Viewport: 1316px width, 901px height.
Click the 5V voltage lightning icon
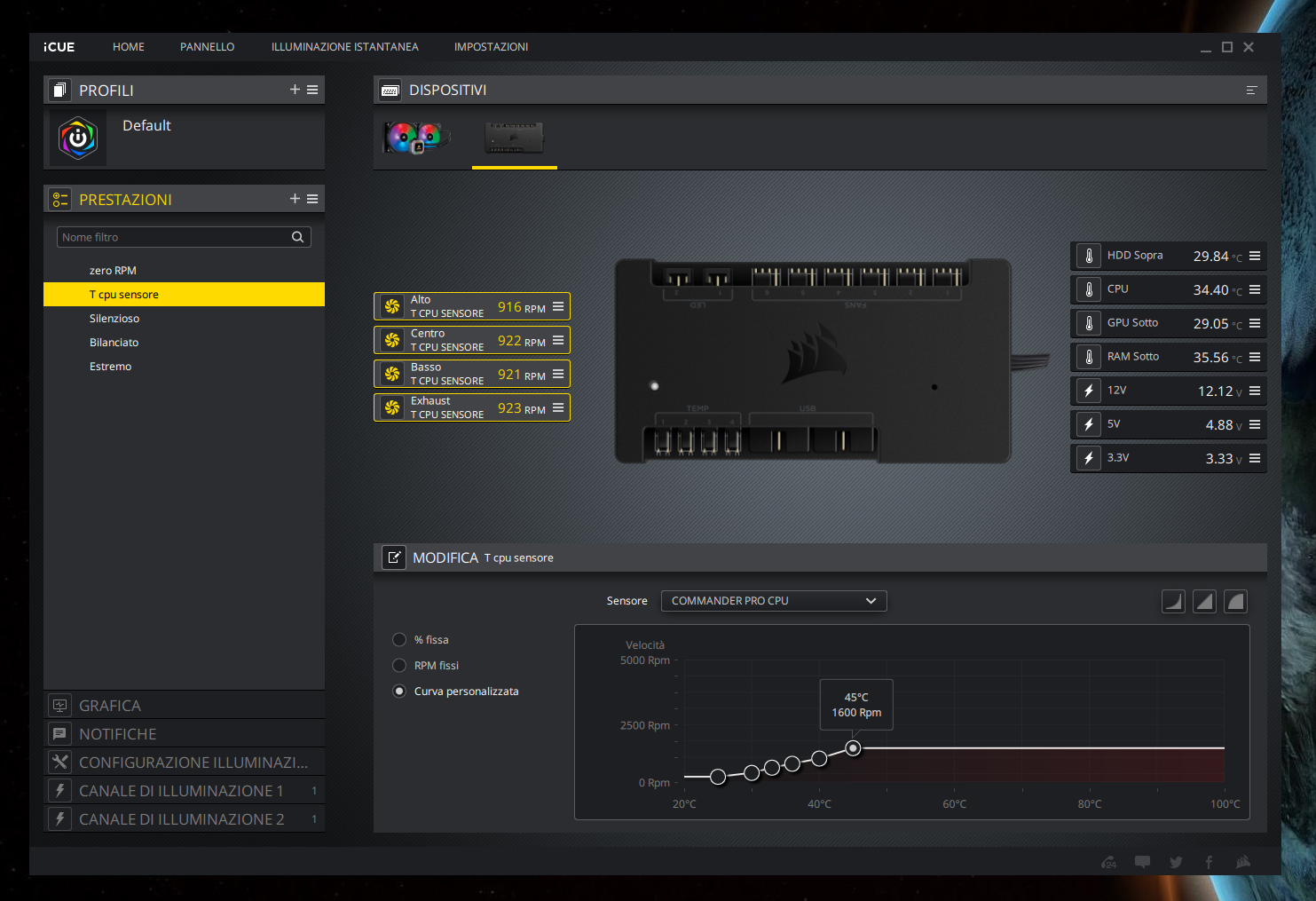tap(1089, 424)
